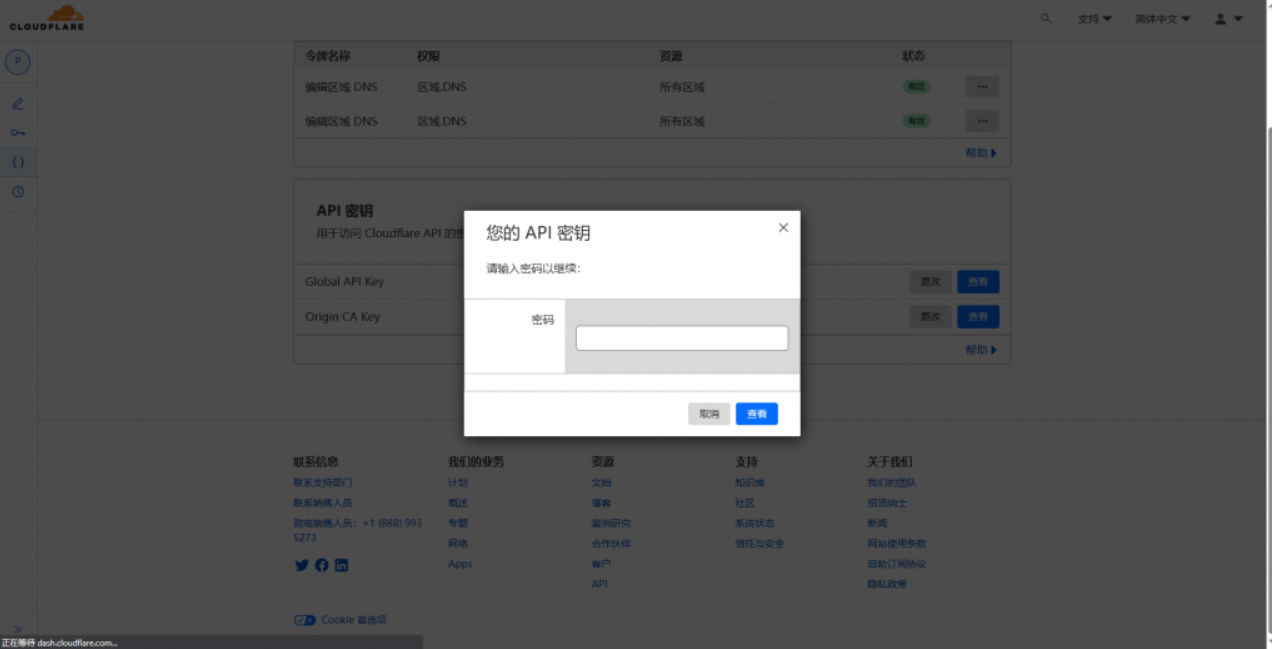1272x649 pixels.
Task: Click the Cloudflare logo
Action: click(47, 17)
